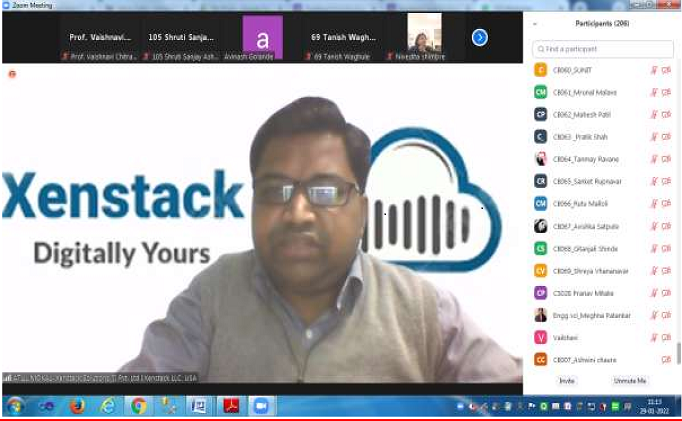Click CB007_Ashwini video-off camera icon

coord(666,360)
